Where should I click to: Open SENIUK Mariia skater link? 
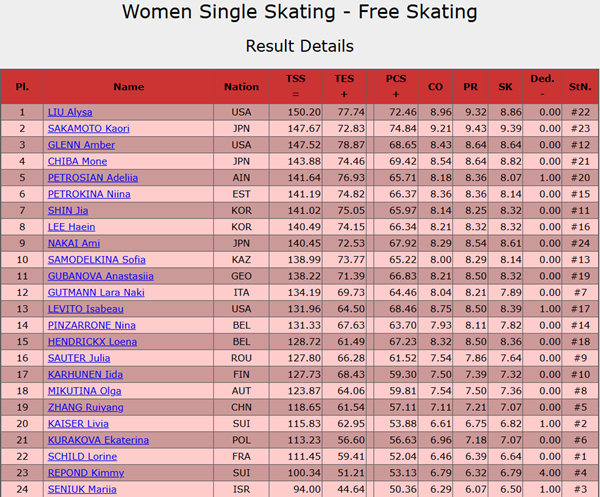pos(82,489)
